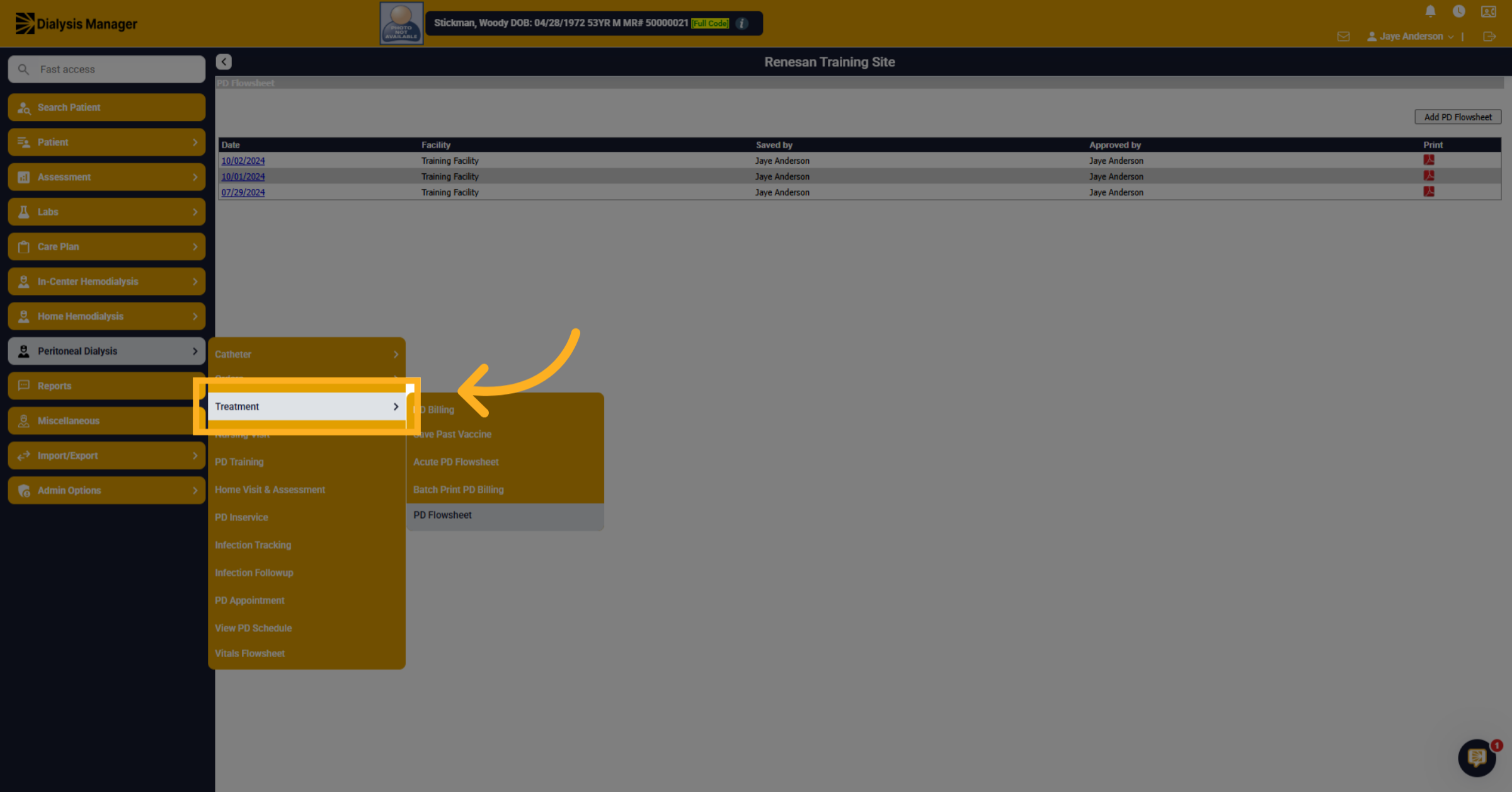Open the contact card icon
Viewport: 1512px width, 792px height.
(1488, 11)
